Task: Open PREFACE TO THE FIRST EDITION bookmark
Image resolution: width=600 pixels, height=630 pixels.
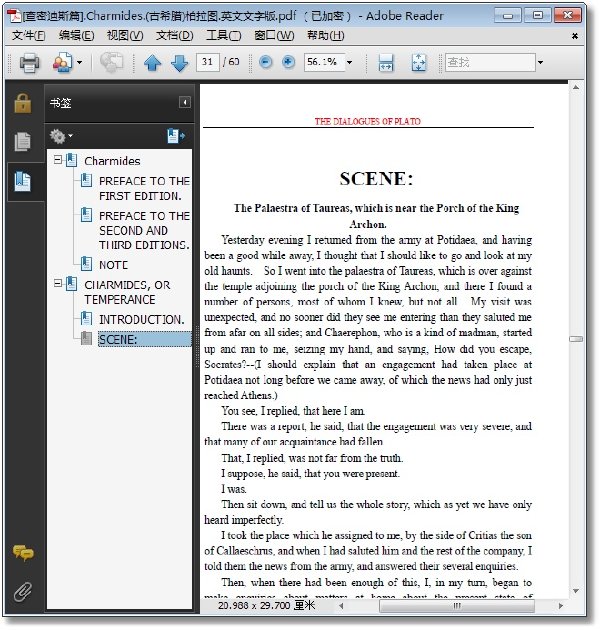Action: 144,188
